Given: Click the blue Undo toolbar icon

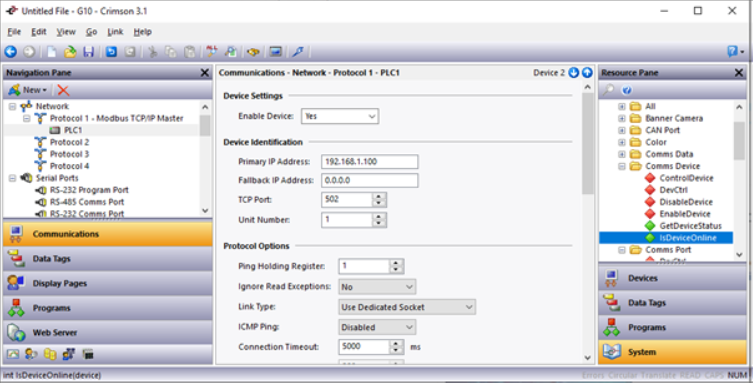Looking at the screenshot, I should click(111, 52).
